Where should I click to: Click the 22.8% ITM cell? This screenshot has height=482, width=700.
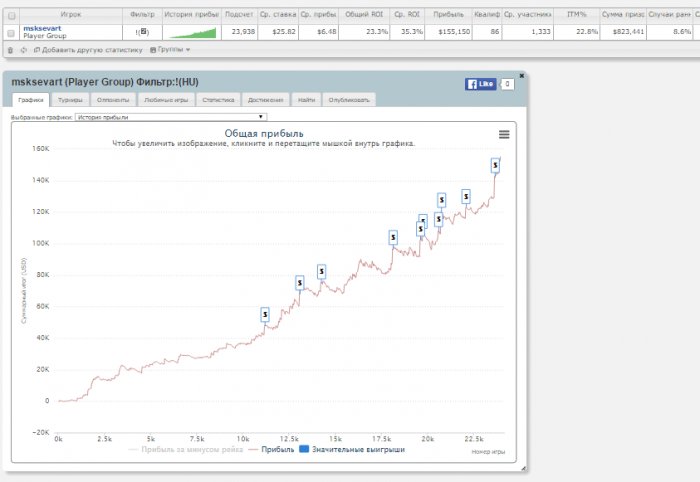coord(576,32)
